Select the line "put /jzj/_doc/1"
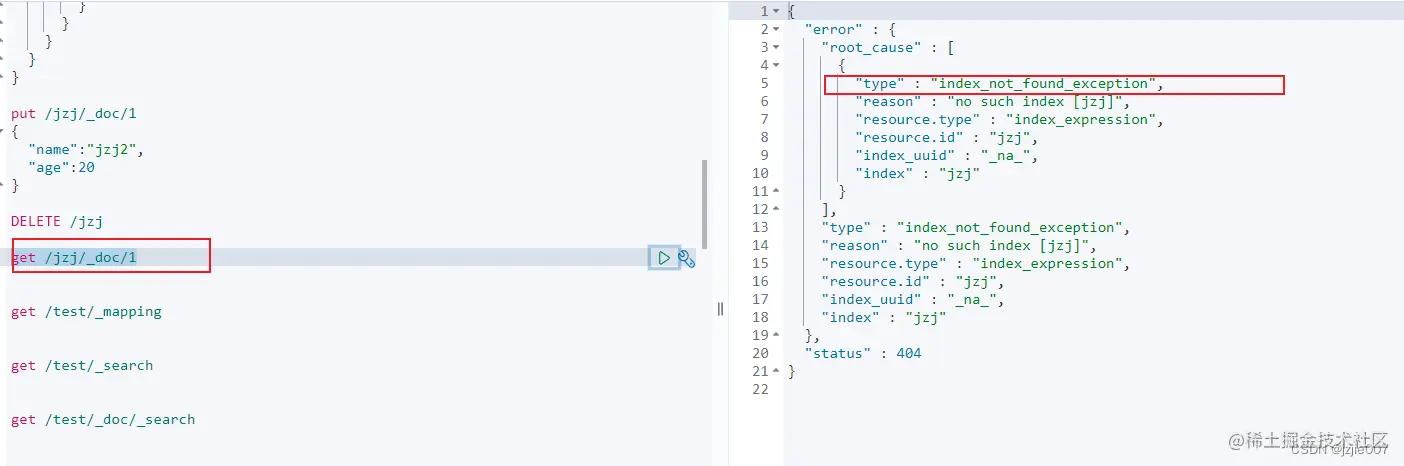Image resolution: width=1404 pixels, height=466 pixels. pos(74,114)
